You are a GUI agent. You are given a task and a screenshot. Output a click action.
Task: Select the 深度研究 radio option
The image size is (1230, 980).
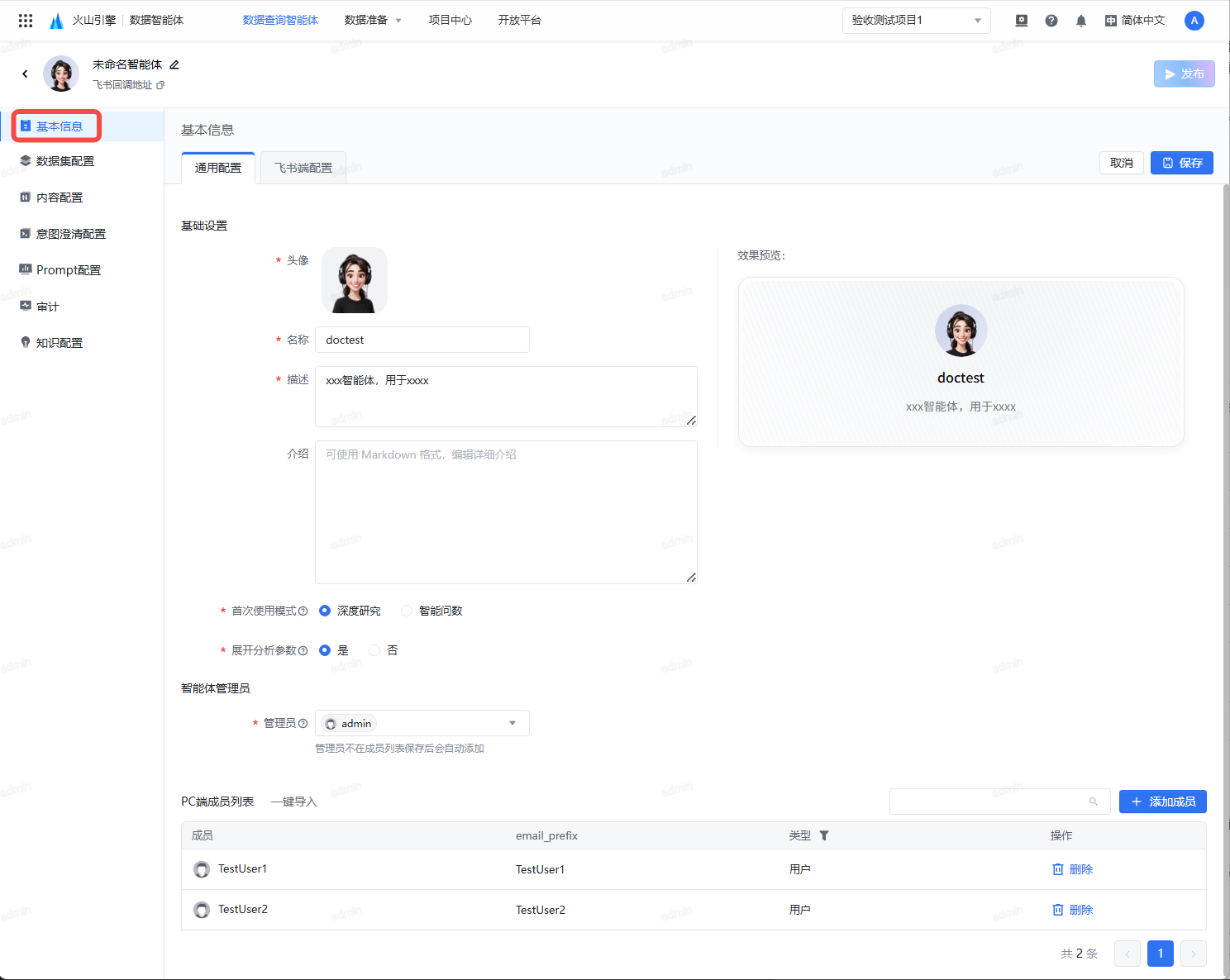tap(325, 611)
